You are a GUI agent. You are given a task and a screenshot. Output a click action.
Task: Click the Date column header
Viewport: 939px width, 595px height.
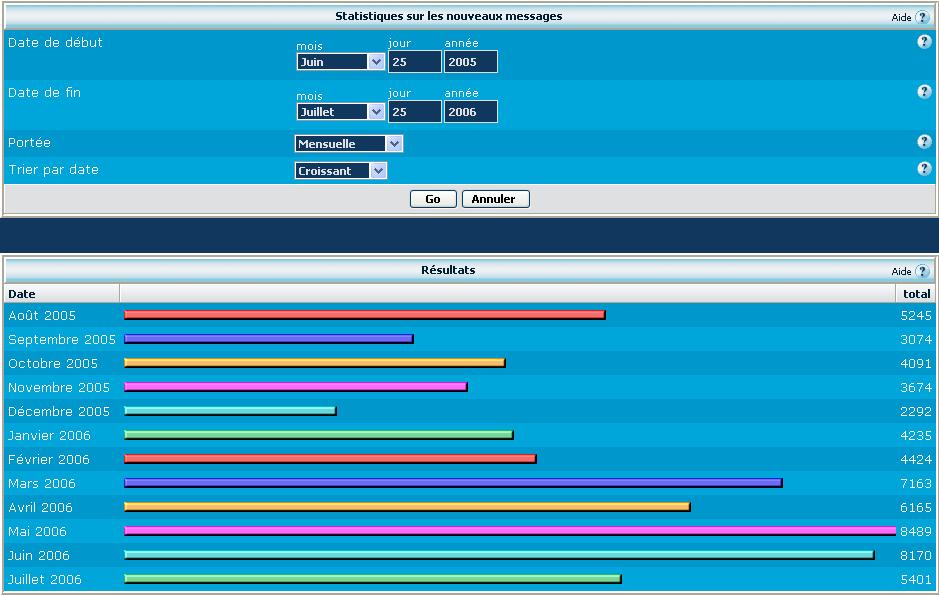22,294
